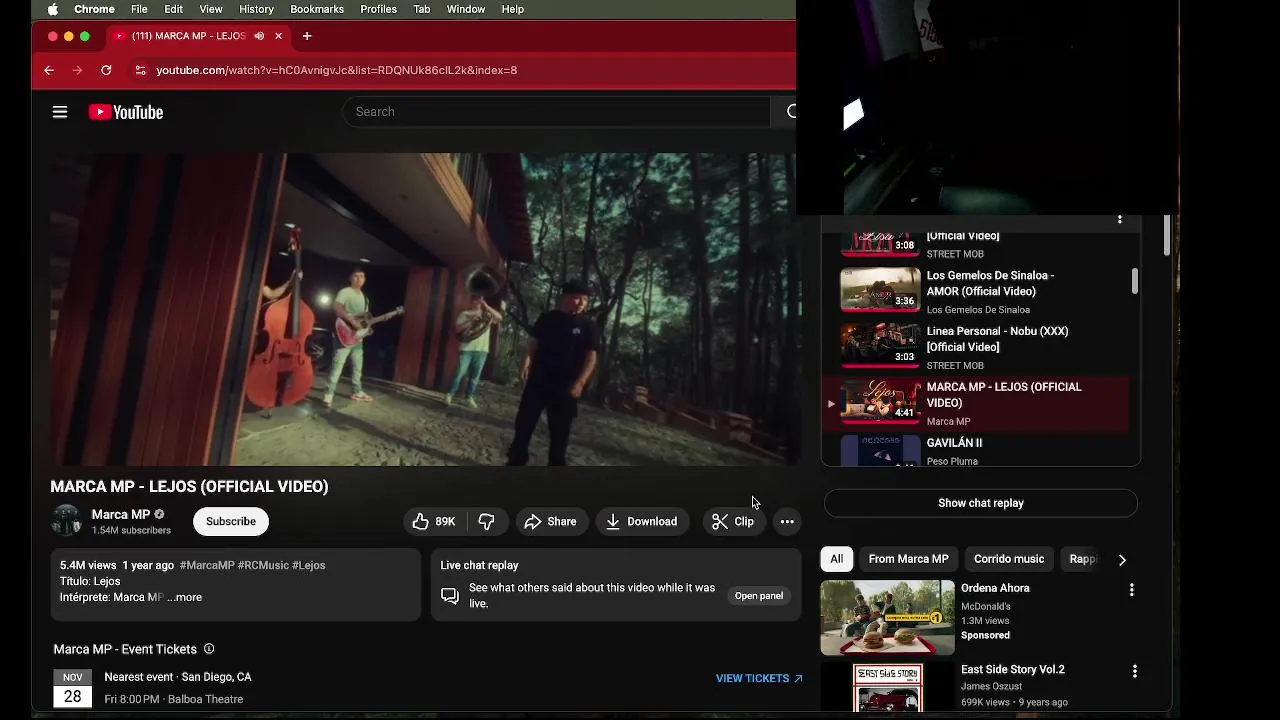The width and height of the screenshot is (1280, 720).
Task: Like the video with thumbs up
Action: pos(434,521)
